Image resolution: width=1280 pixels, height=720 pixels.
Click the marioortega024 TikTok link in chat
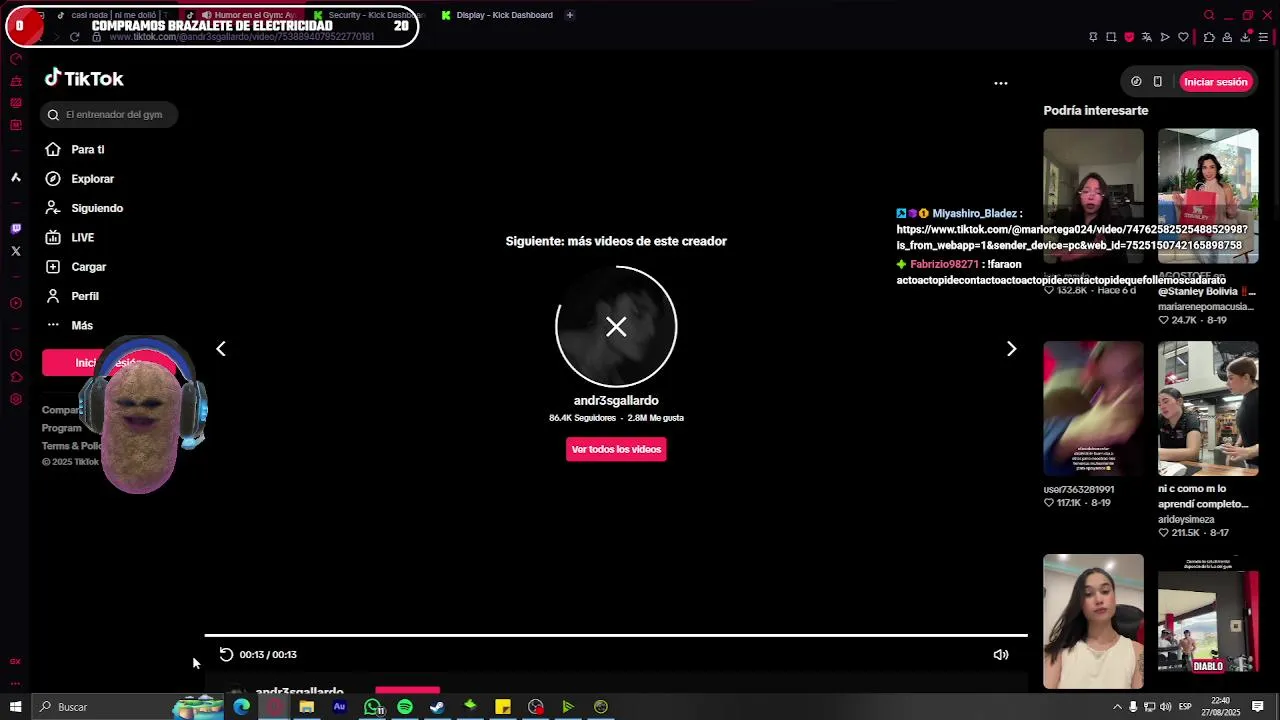(x=1072, y=237)
